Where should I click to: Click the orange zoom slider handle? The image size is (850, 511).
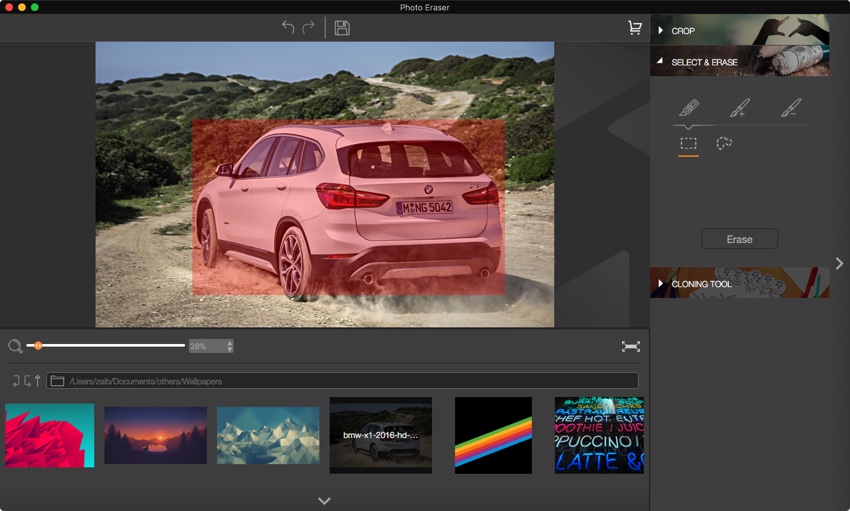(x=38, y=346)
